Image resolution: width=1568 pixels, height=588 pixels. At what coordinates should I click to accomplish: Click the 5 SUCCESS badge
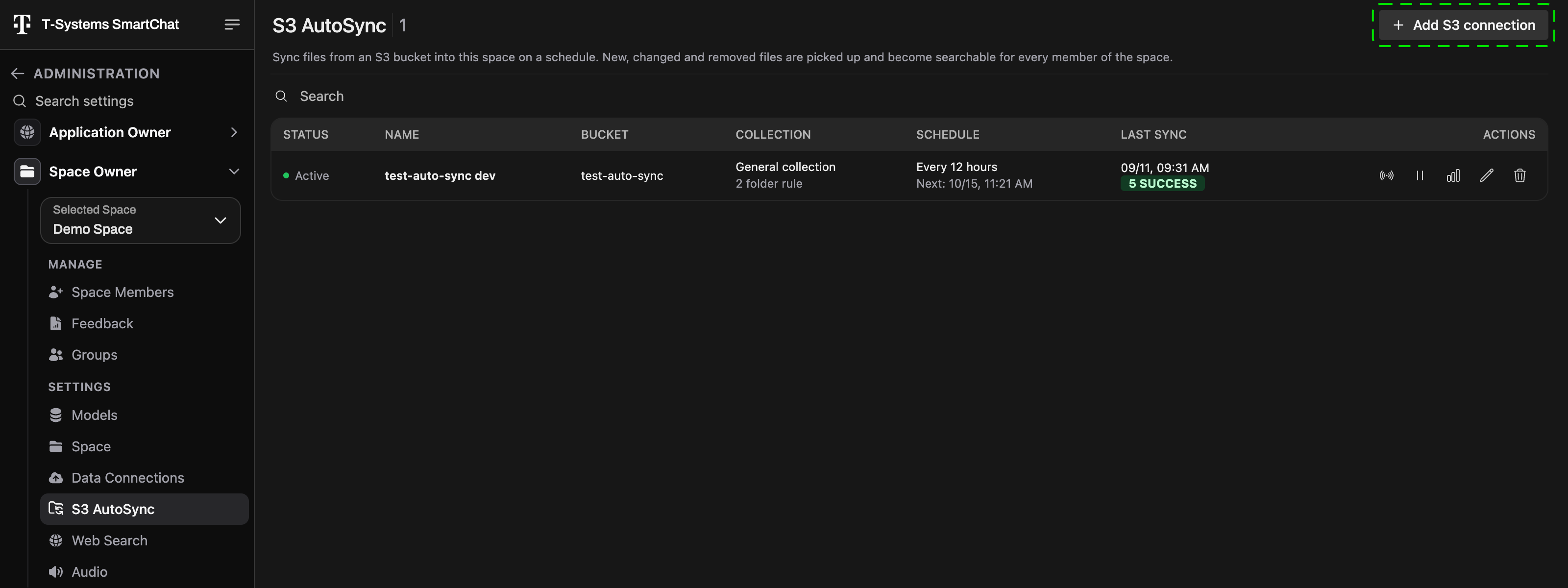pos(1162,183)
